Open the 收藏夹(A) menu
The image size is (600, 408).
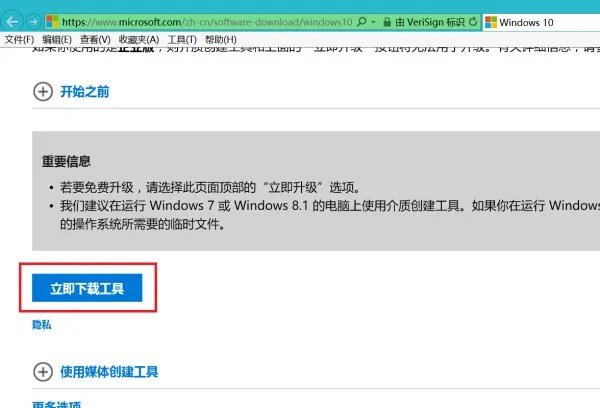point(139,39)
